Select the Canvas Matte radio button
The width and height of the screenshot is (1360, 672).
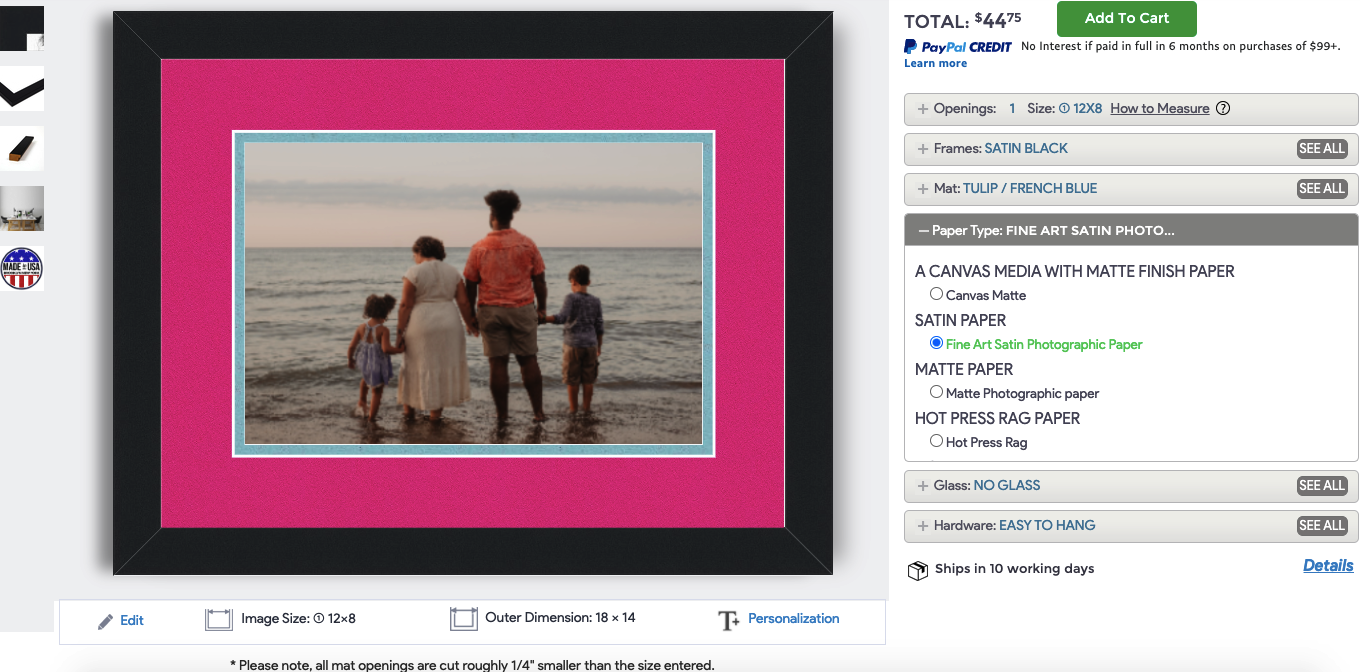[936, 294]
